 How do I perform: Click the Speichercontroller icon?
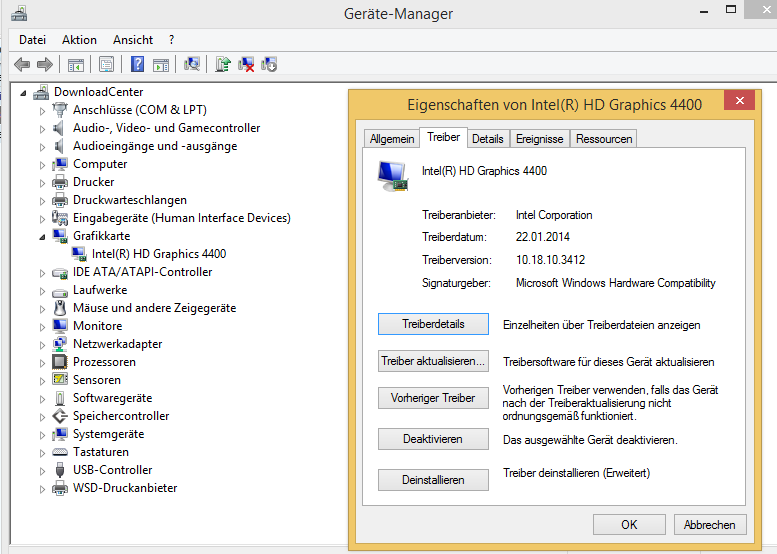click(x=60, y=416)
